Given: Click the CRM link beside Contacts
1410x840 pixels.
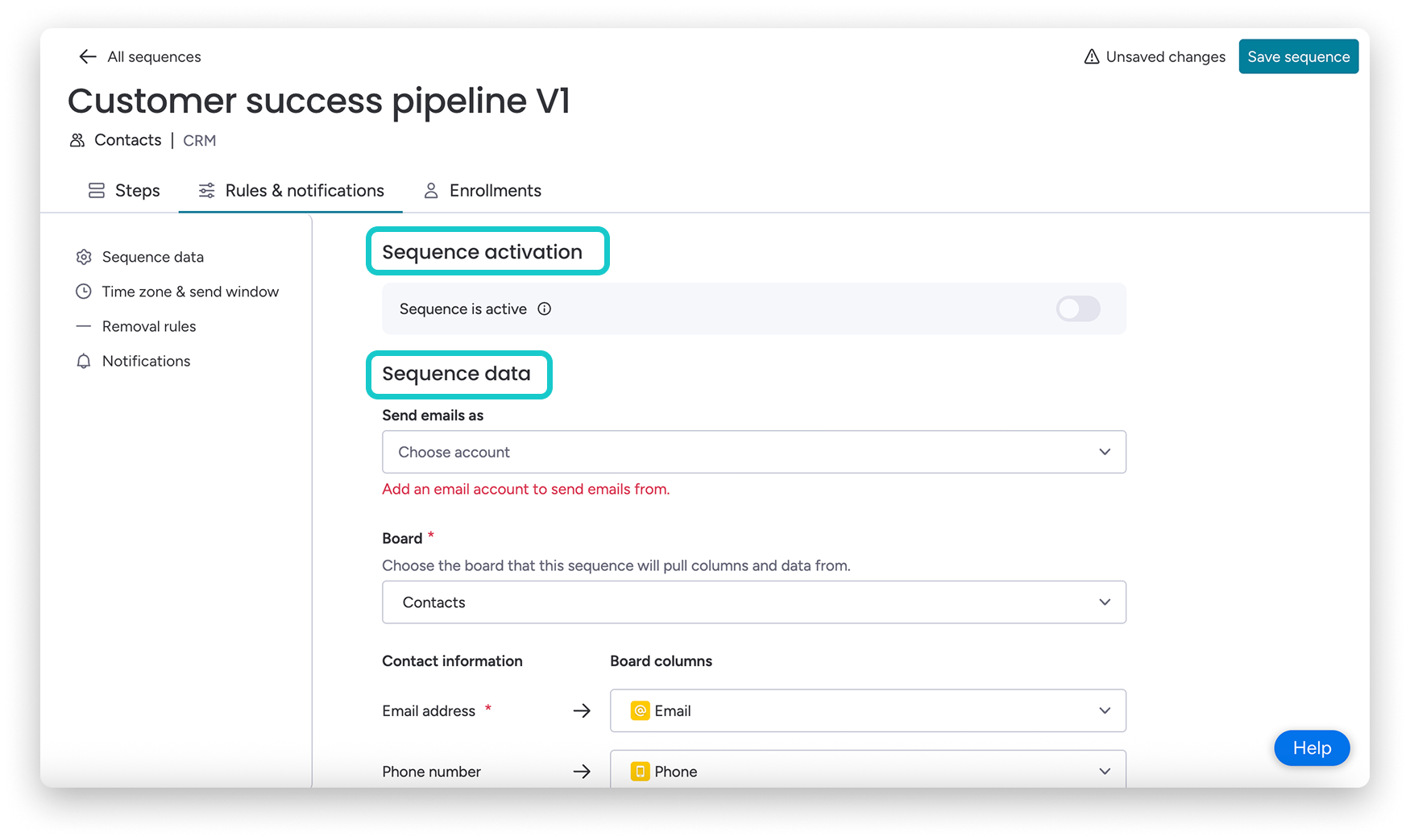Looking at the screenshot, I should coord(199,141).
